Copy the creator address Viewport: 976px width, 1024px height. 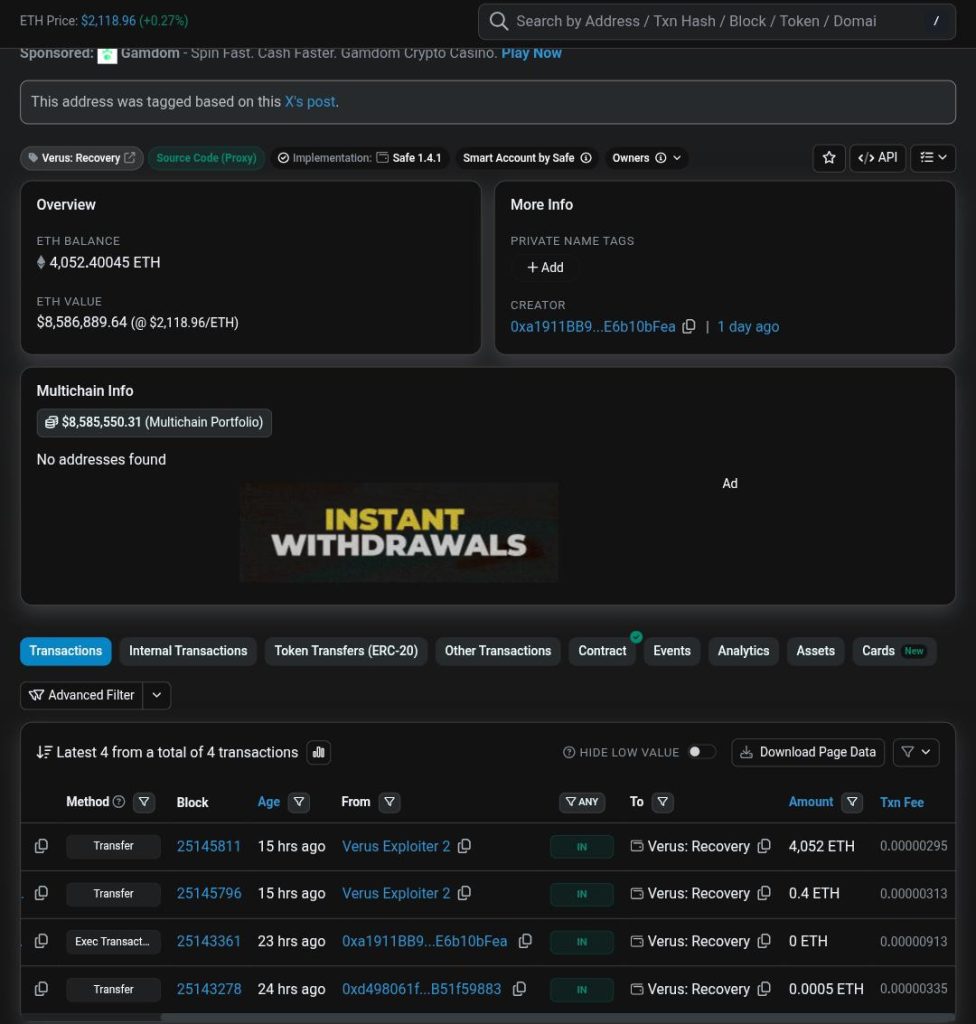click(689, 327)
